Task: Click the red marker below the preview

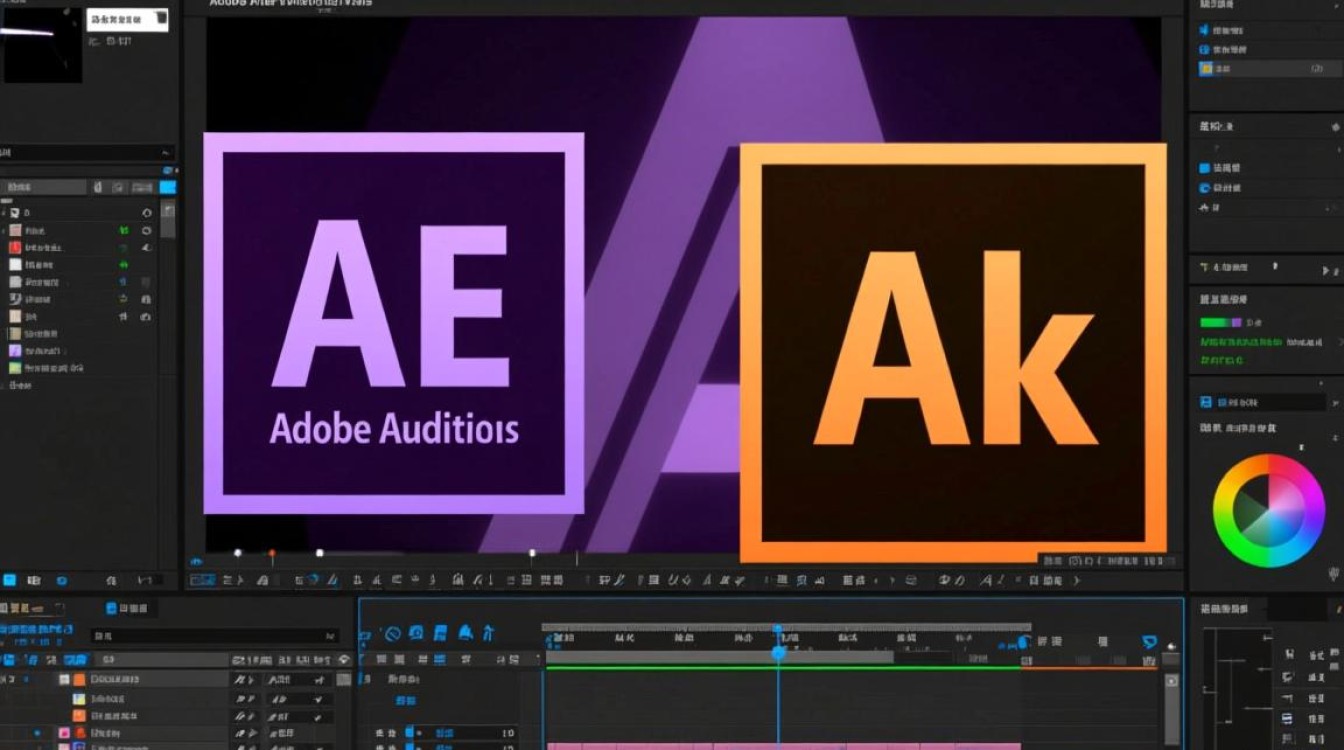Action: (271, 553)
